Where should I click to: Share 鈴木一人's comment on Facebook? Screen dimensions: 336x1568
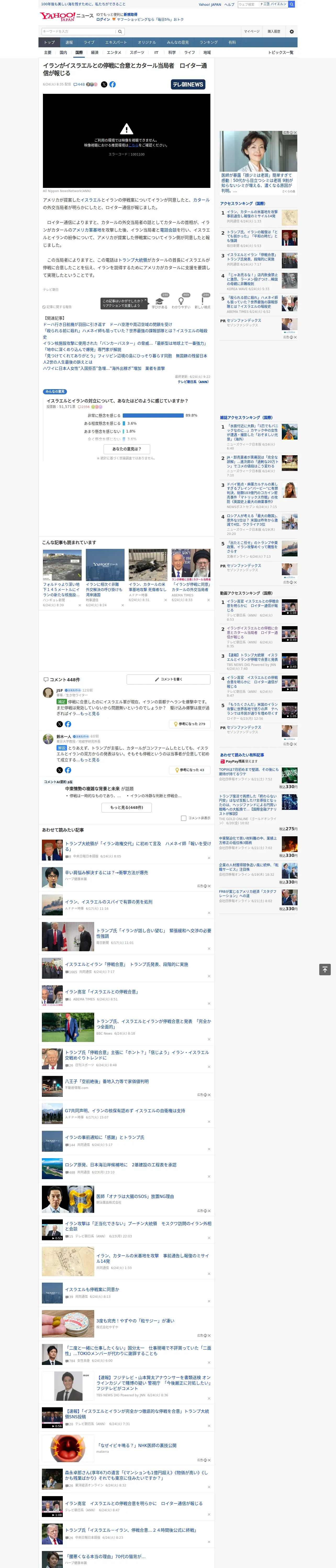[68, 770]
